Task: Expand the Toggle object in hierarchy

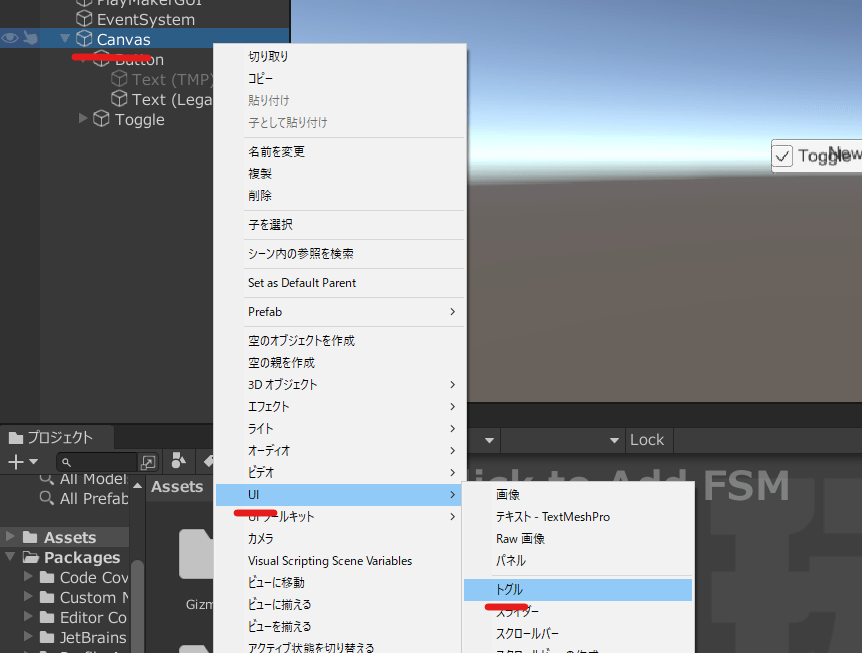Action: [x=83, y=119]
